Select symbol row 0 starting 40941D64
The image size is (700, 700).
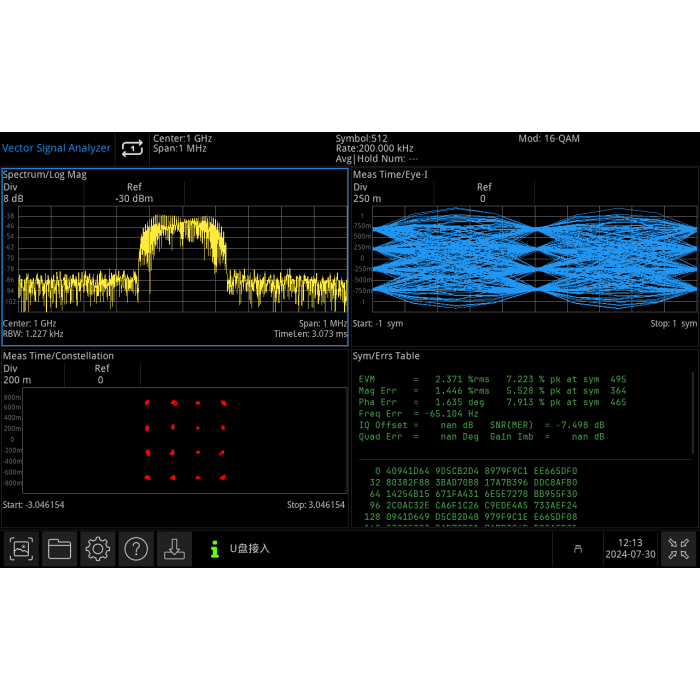[476, 471]
